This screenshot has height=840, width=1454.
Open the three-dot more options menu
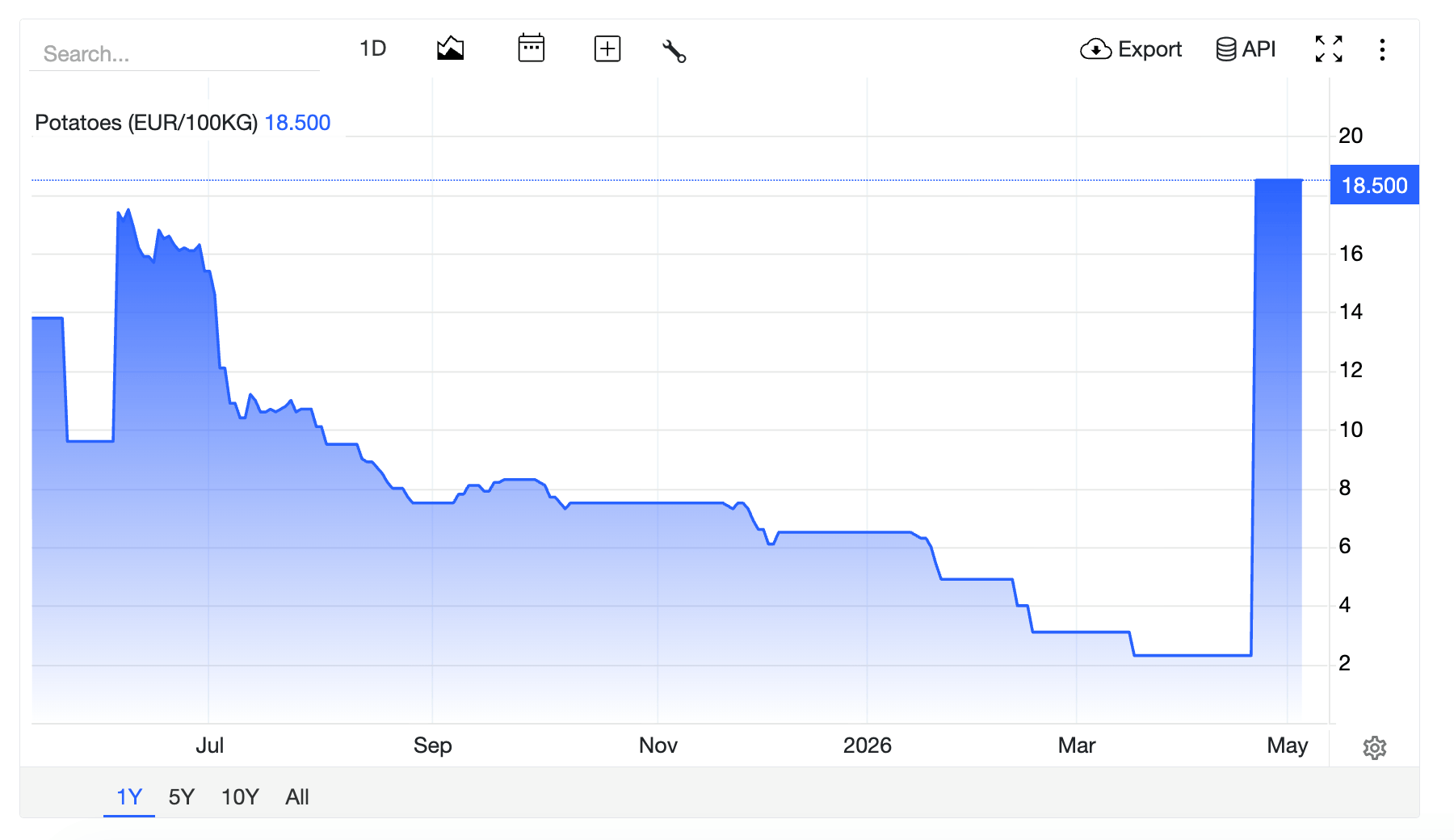point(1382,49)
